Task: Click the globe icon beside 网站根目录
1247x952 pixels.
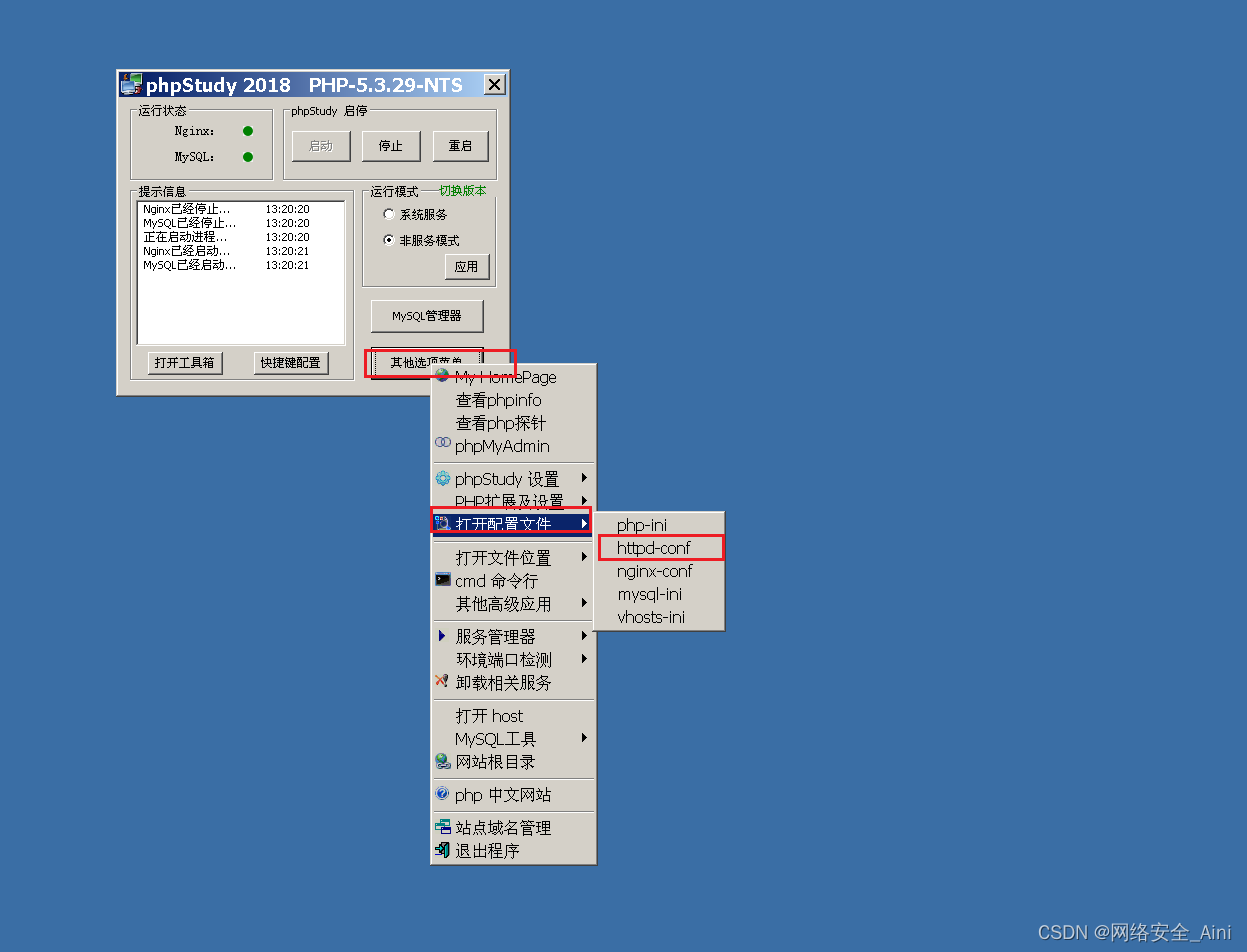Action: [443, 761]
